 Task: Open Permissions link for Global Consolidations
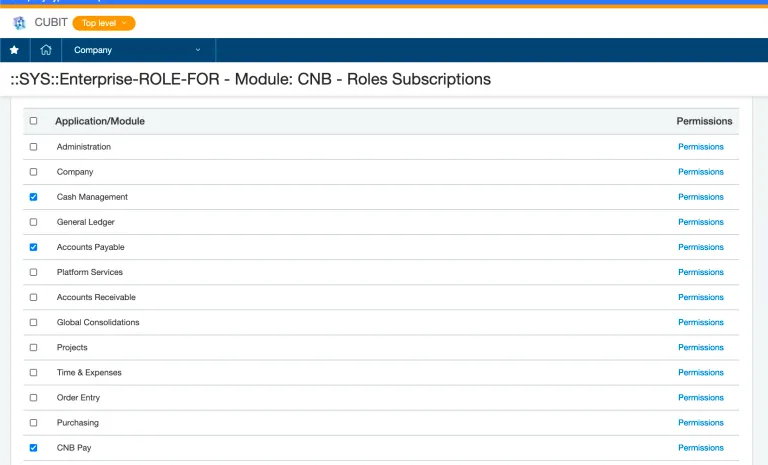(700, 322)
